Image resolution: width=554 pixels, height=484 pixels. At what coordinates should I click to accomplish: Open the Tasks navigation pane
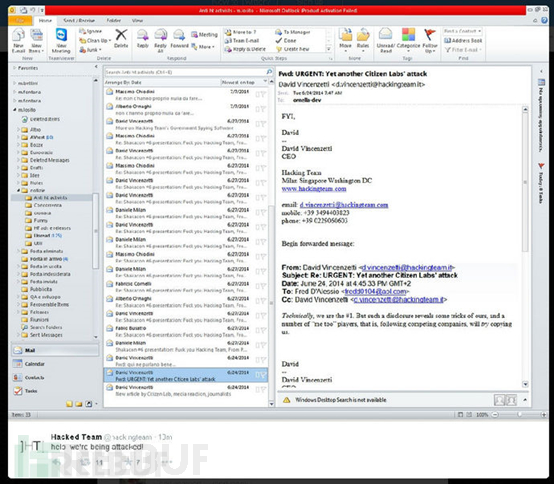(55, 391)
